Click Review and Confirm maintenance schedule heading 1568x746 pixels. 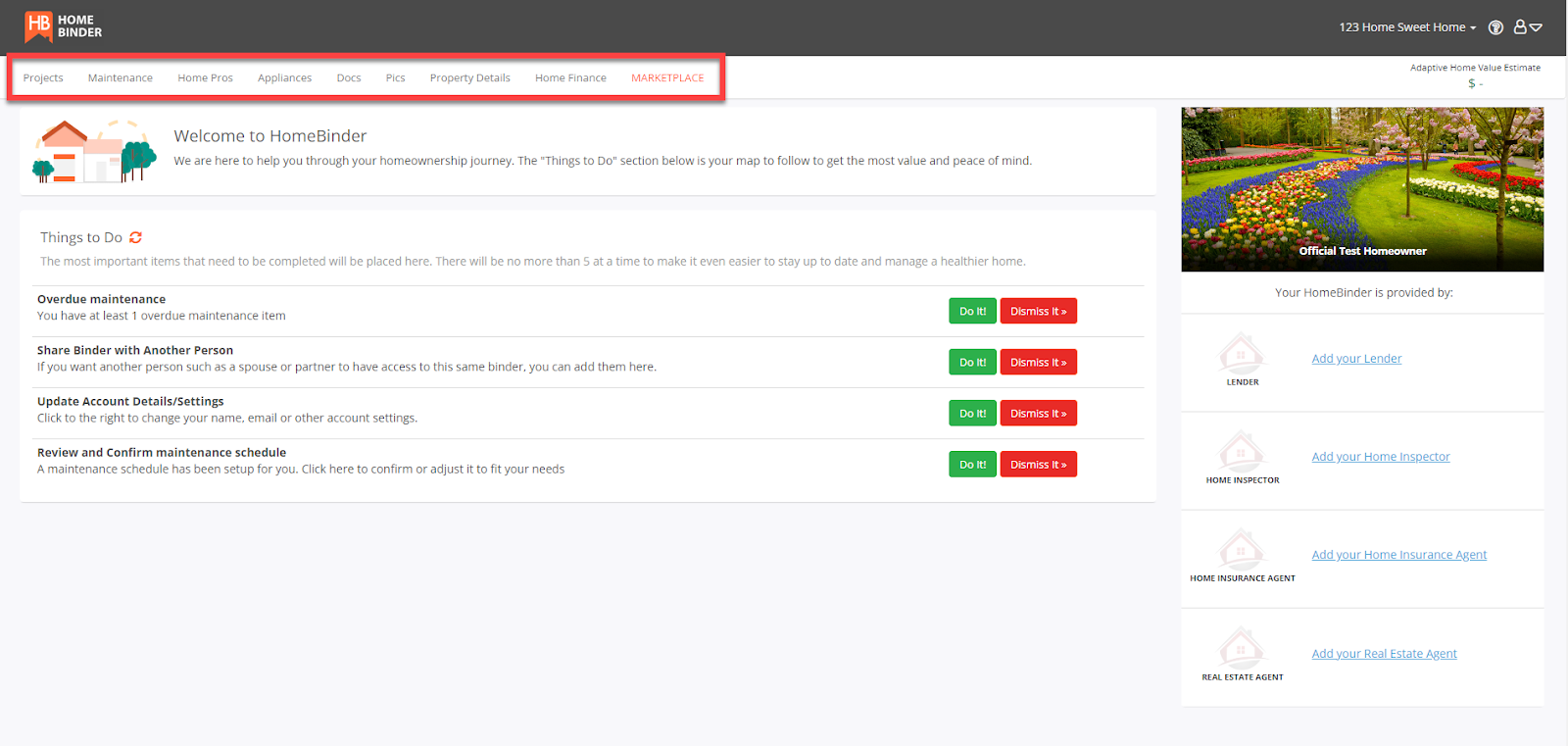click(162, 452)
